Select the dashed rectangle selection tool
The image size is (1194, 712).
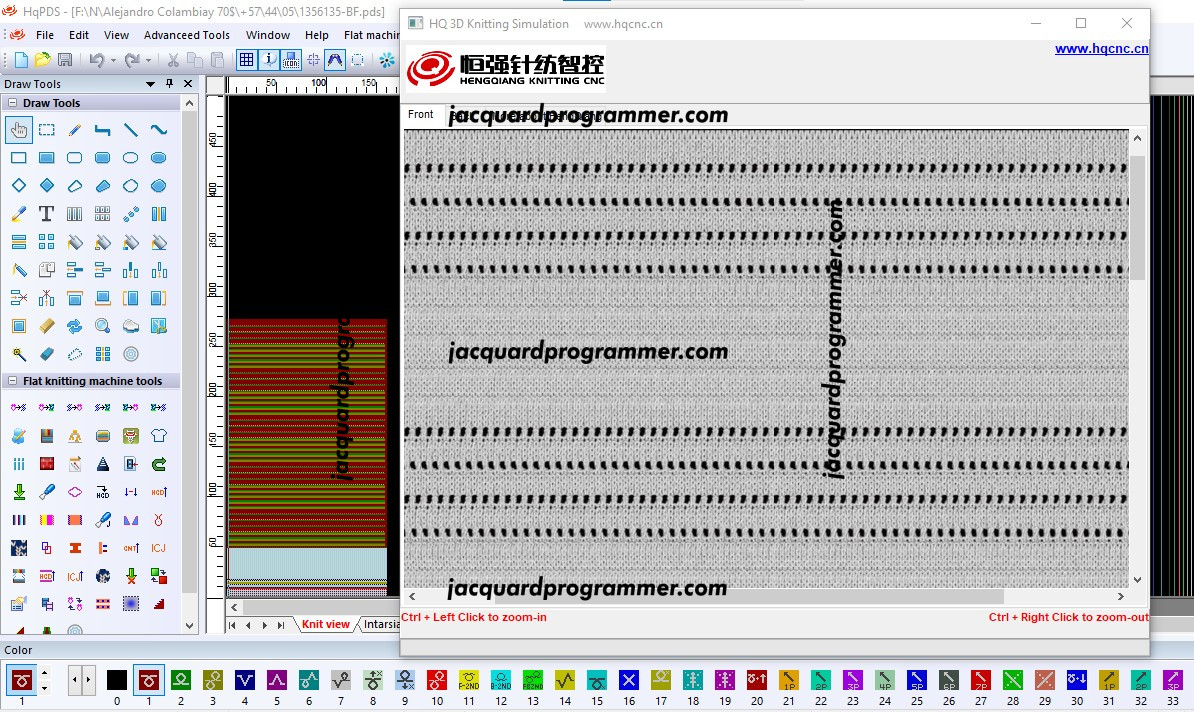tap(46, 130)
